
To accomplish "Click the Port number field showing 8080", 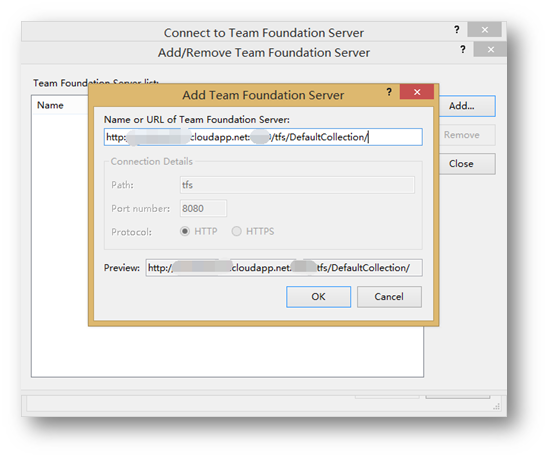I will coord(203,208).
